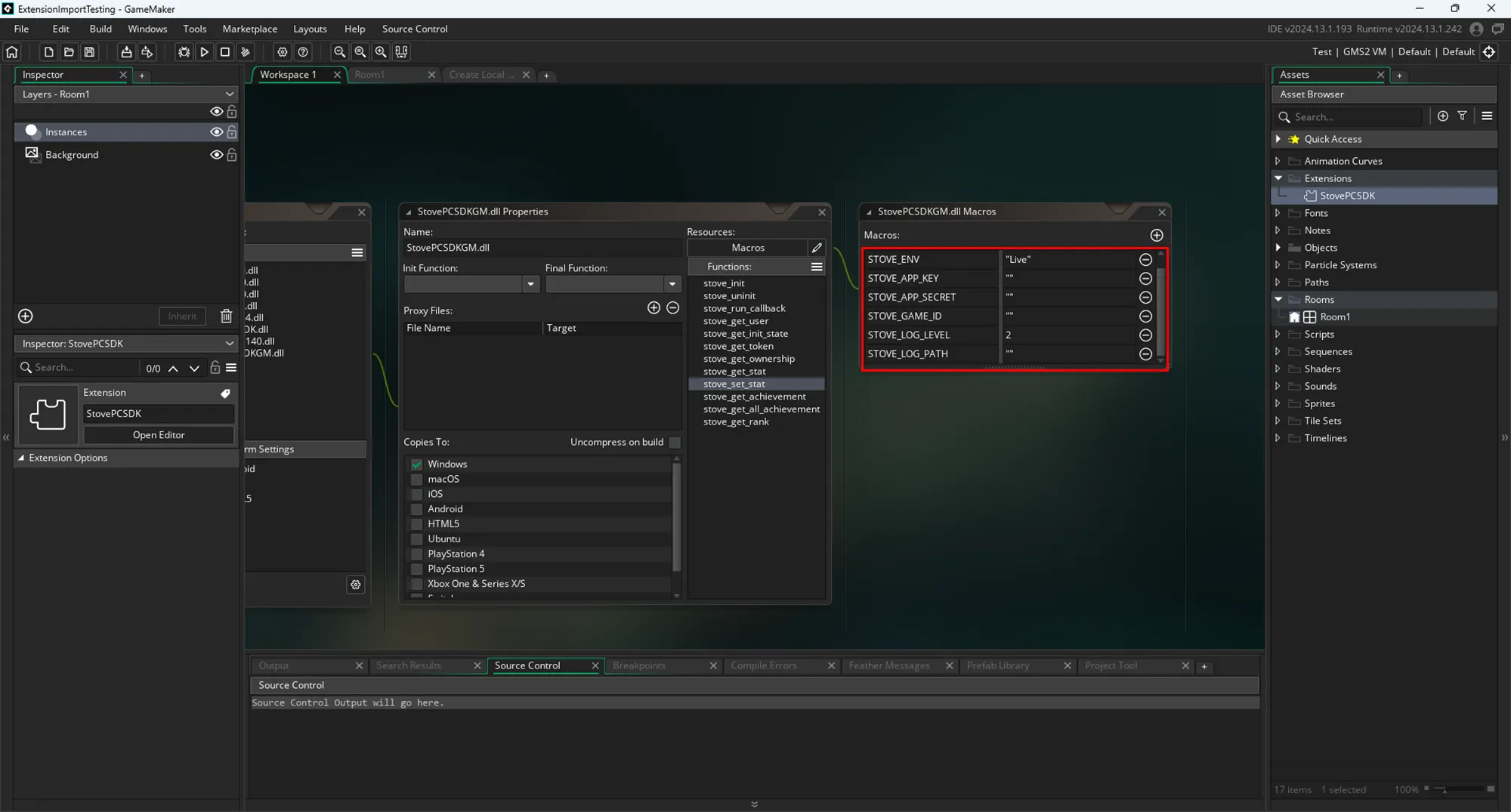The height and width of the screenshot is (812, 1511).
Task: Toggle Uncompress on build checkbox
Action: 675,443
